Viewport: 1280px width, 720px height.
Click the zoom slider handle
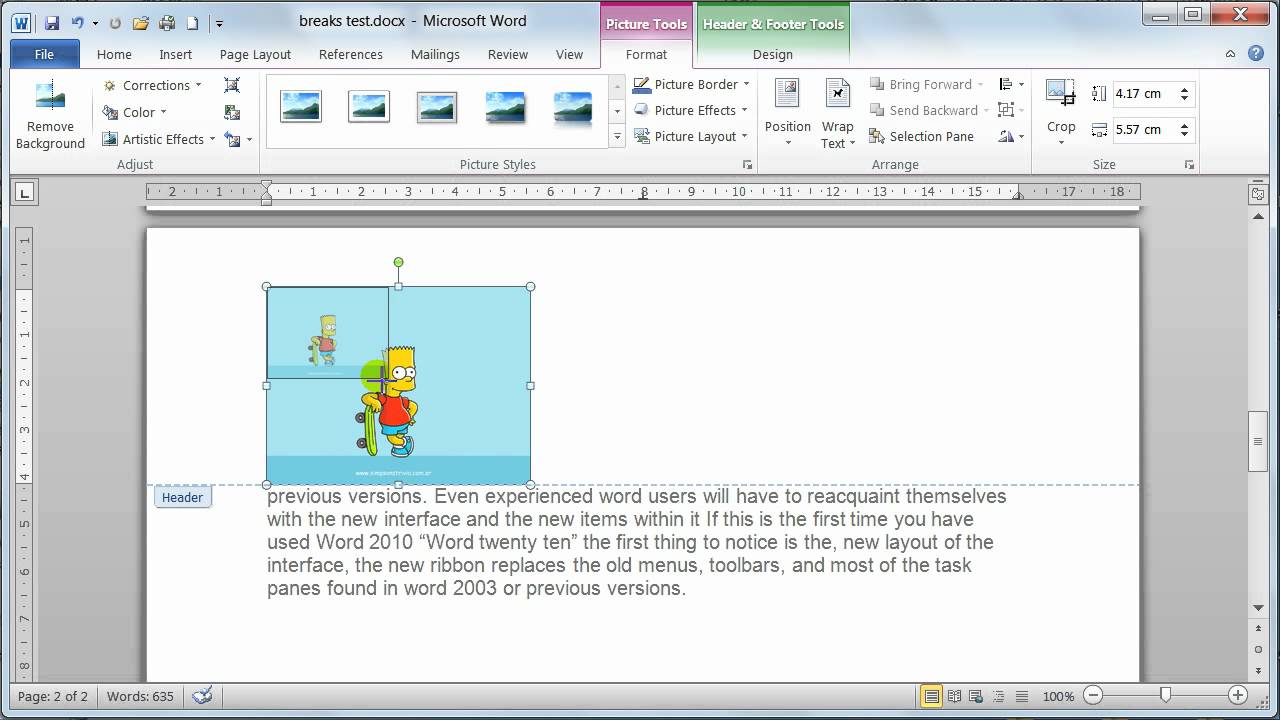click(1165, 695)
